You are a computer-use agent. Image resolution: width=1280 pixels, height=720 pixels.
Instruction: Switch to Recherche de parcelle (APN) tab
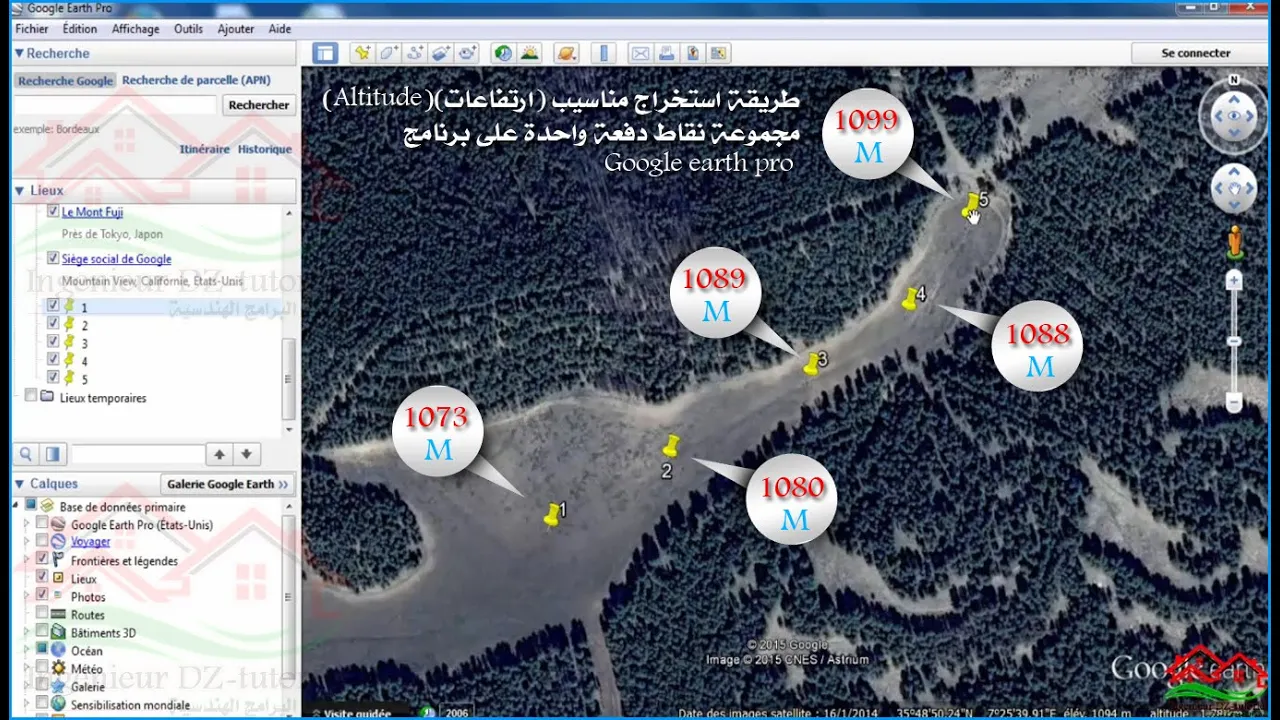[x=196, y=80]
